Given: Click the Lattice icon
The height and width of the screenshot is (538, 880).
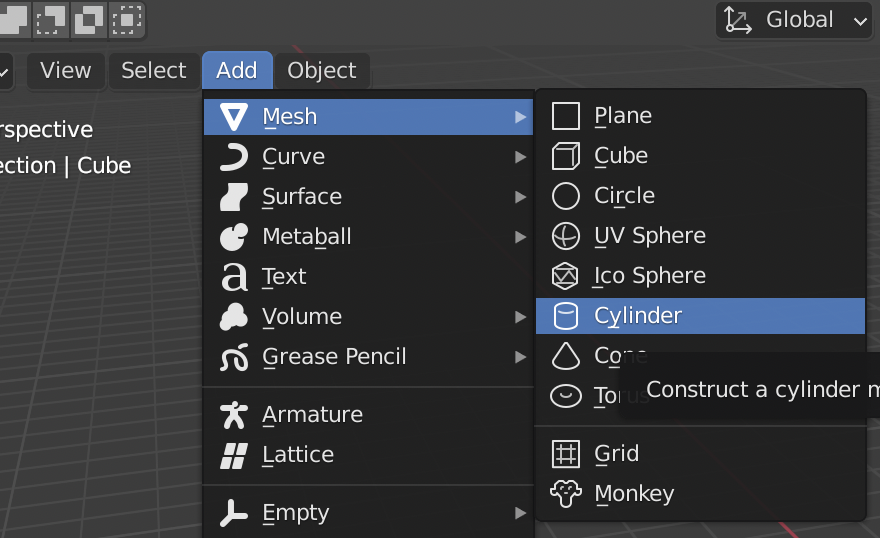Looking at the screenshot, I should [233, 455].
